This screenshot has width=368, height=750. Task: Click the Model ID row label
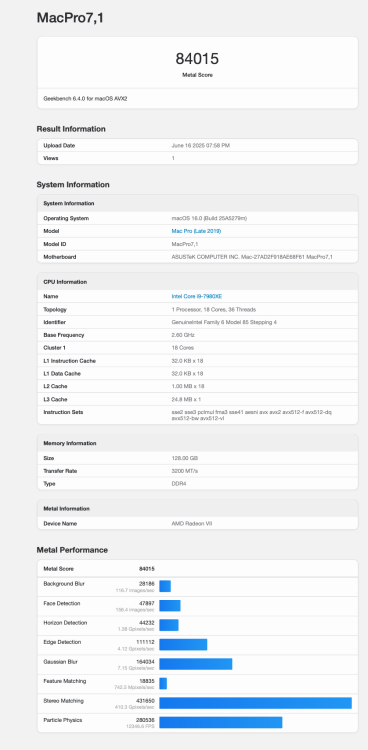(55, 244)
